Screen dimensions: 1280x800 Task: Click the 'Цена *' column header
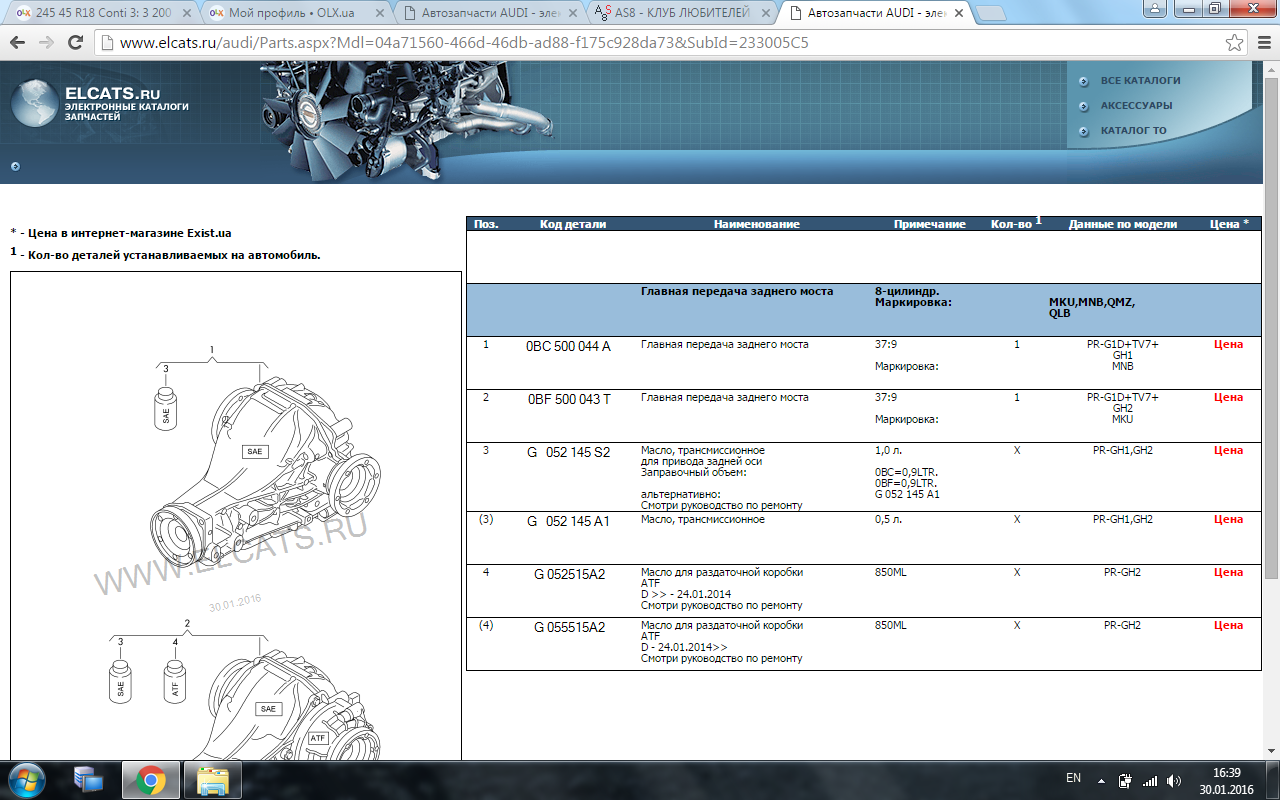coord(1229,224)
